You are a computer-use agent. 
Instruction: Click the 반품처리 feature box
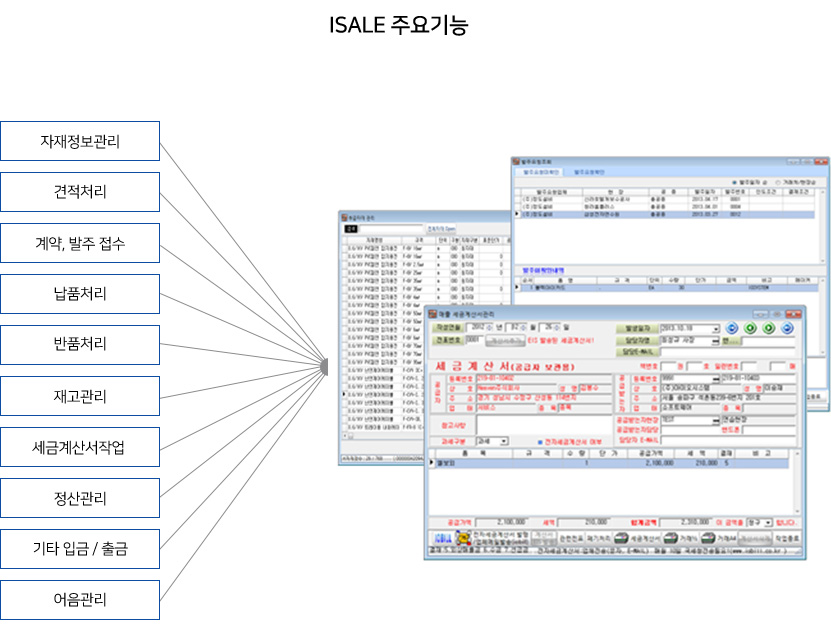pyautogui.click(x=80, y=345)
